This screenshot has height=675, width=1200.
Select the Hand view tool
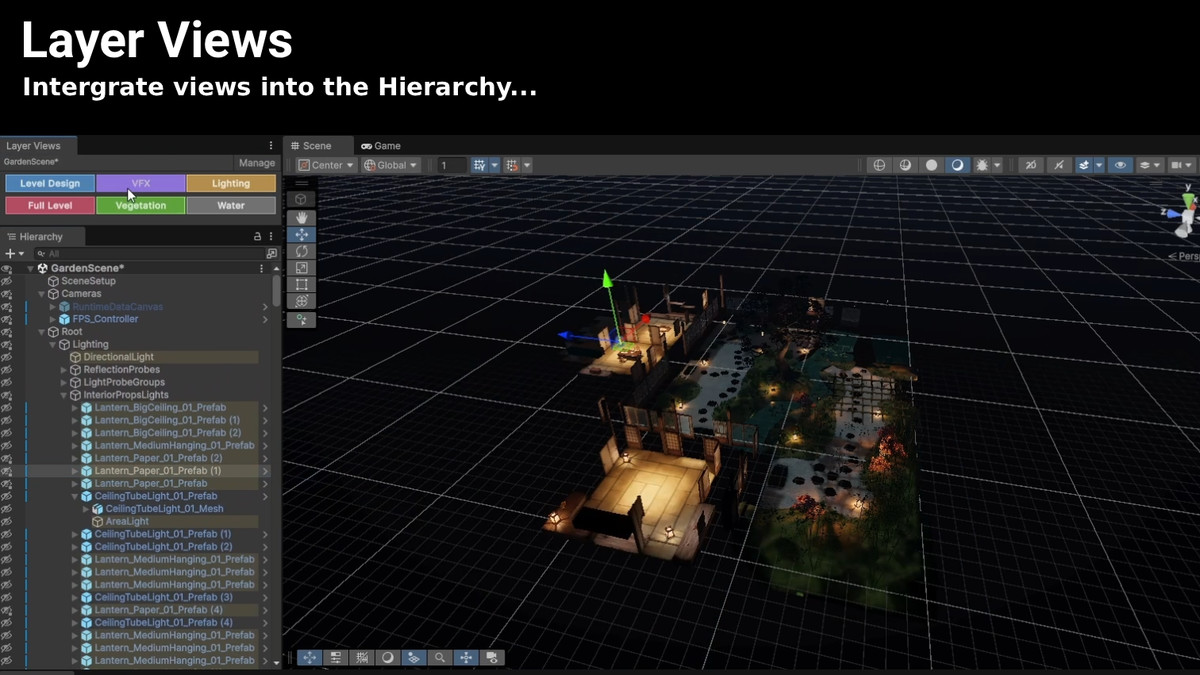click(301, 218)
